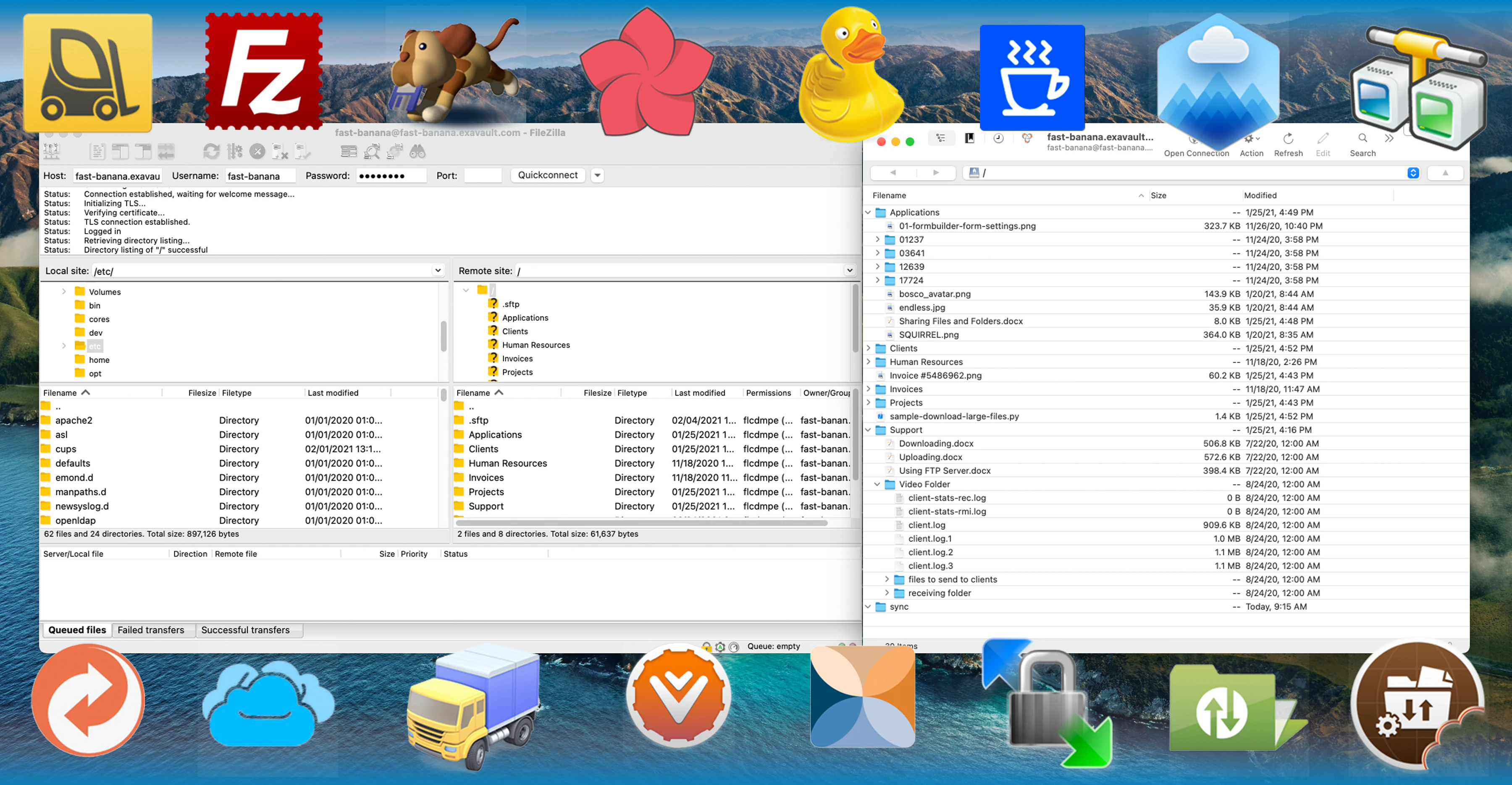
Task: Toggle the message log display
Action: point(97,151)
